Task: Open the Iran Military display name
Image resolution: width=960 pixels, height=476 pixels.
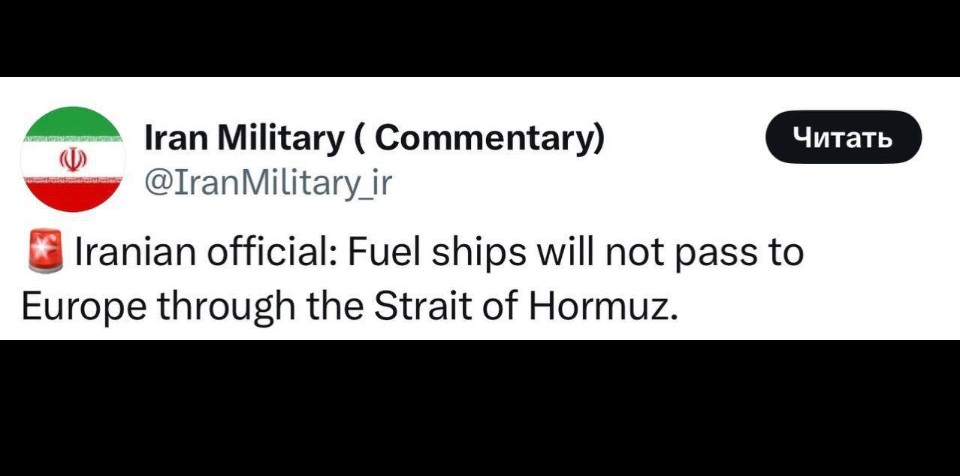Action: (374, 140)
